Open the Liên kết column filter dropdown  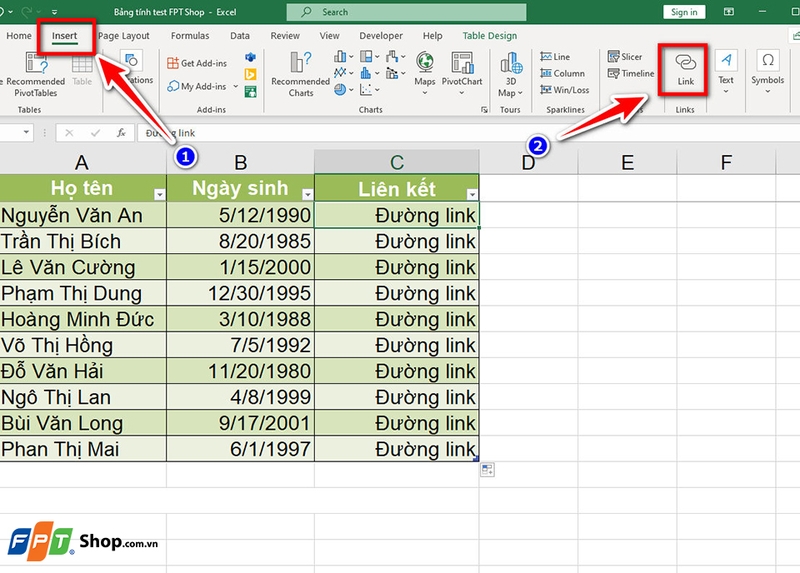pyautogui.click(x=472, y=194)
